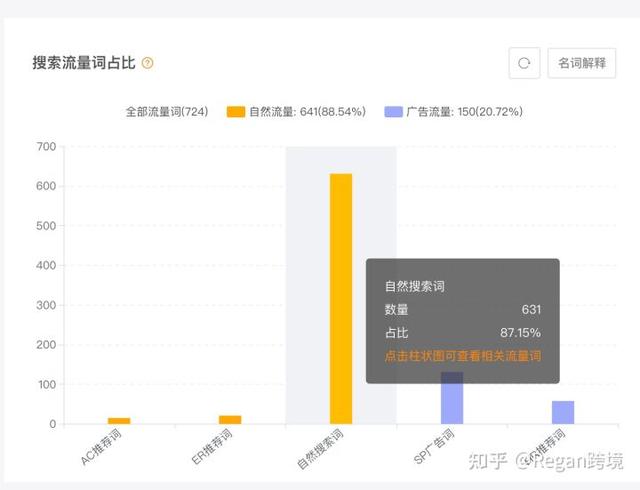
Task: Toggle the 自然流量: 641(88.54%) legend label
Action: click(307, 112)
